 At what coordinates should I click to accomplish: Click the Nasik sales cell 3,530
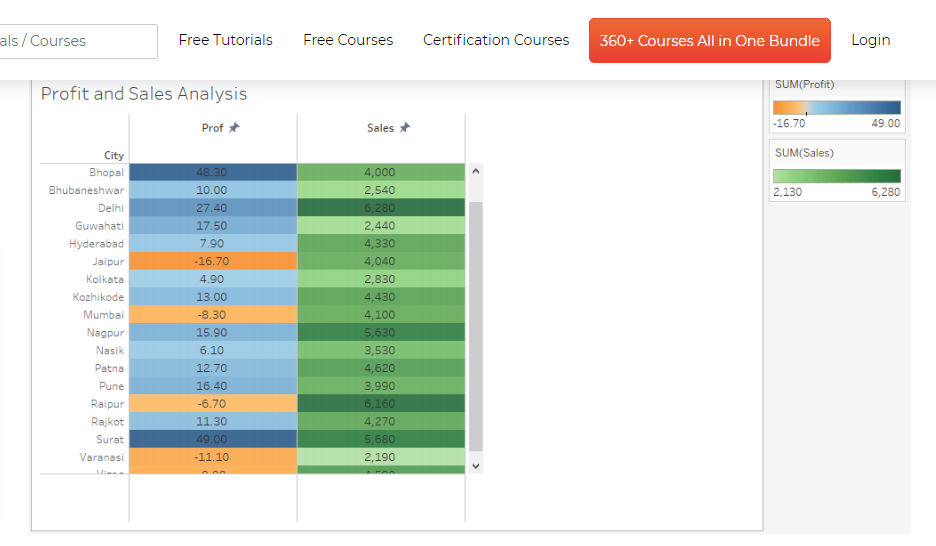point(381,350)
